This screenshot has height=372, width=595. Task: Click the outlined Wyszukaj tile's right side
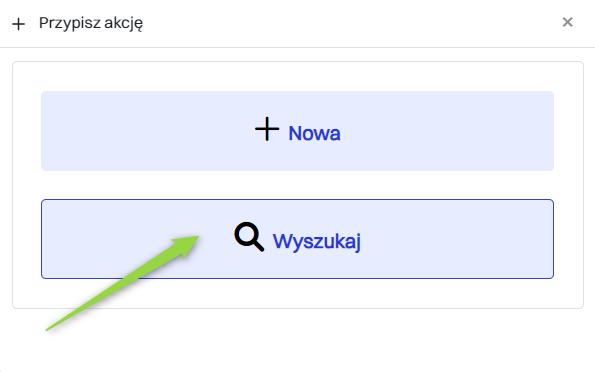tap(474, 239)
